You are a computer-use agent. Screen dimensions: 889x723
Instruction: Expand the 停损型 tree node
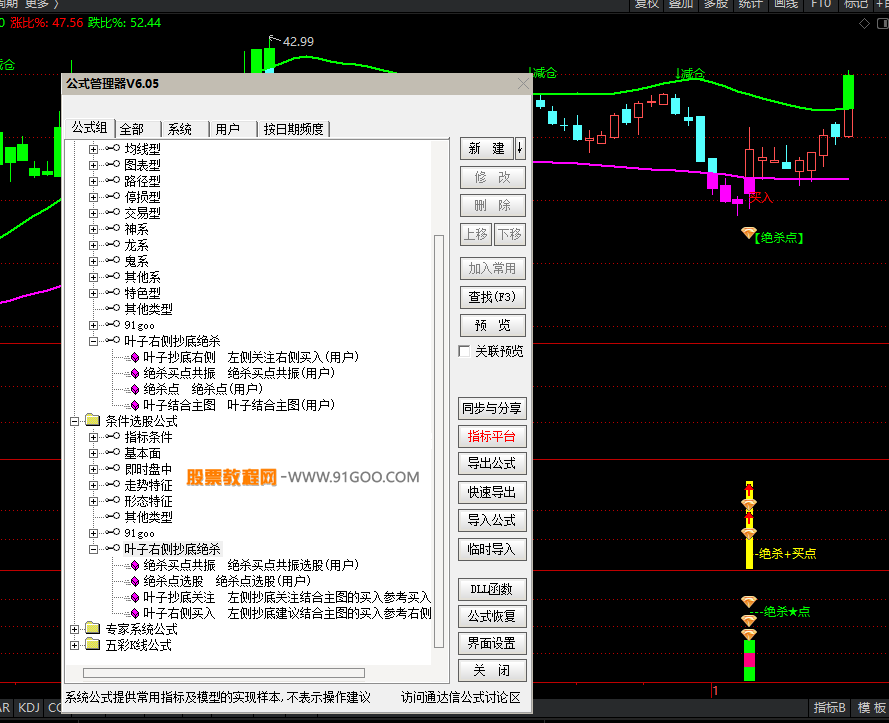[x=94, y=197]
